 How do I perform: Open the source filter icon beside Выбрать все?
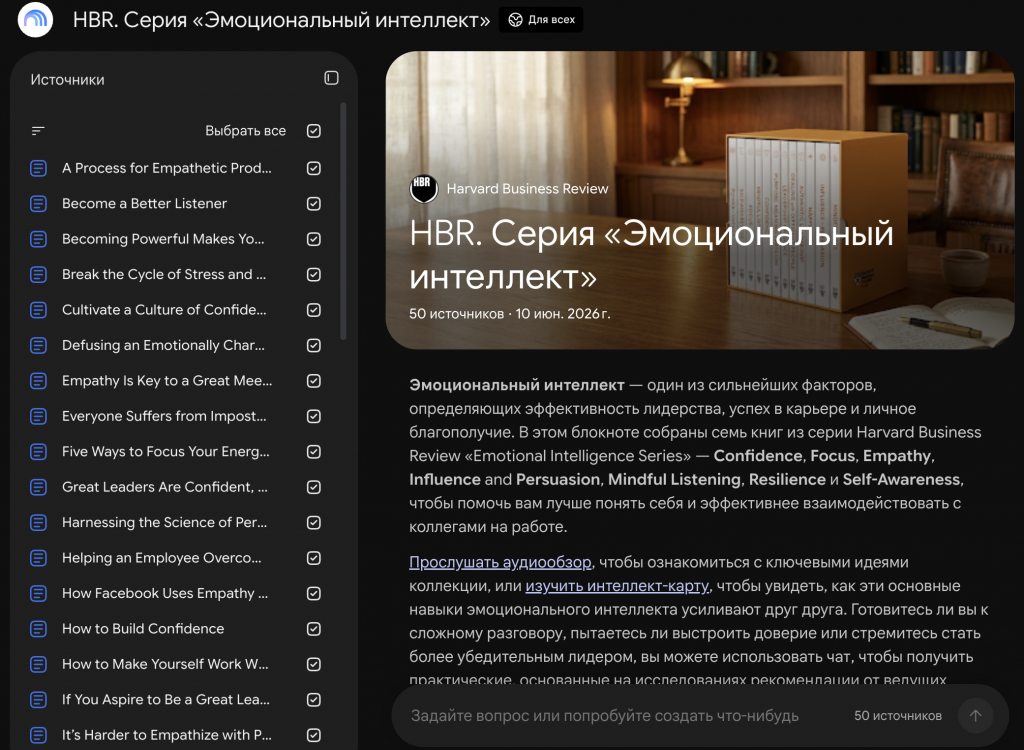click(x=38, y=131)
